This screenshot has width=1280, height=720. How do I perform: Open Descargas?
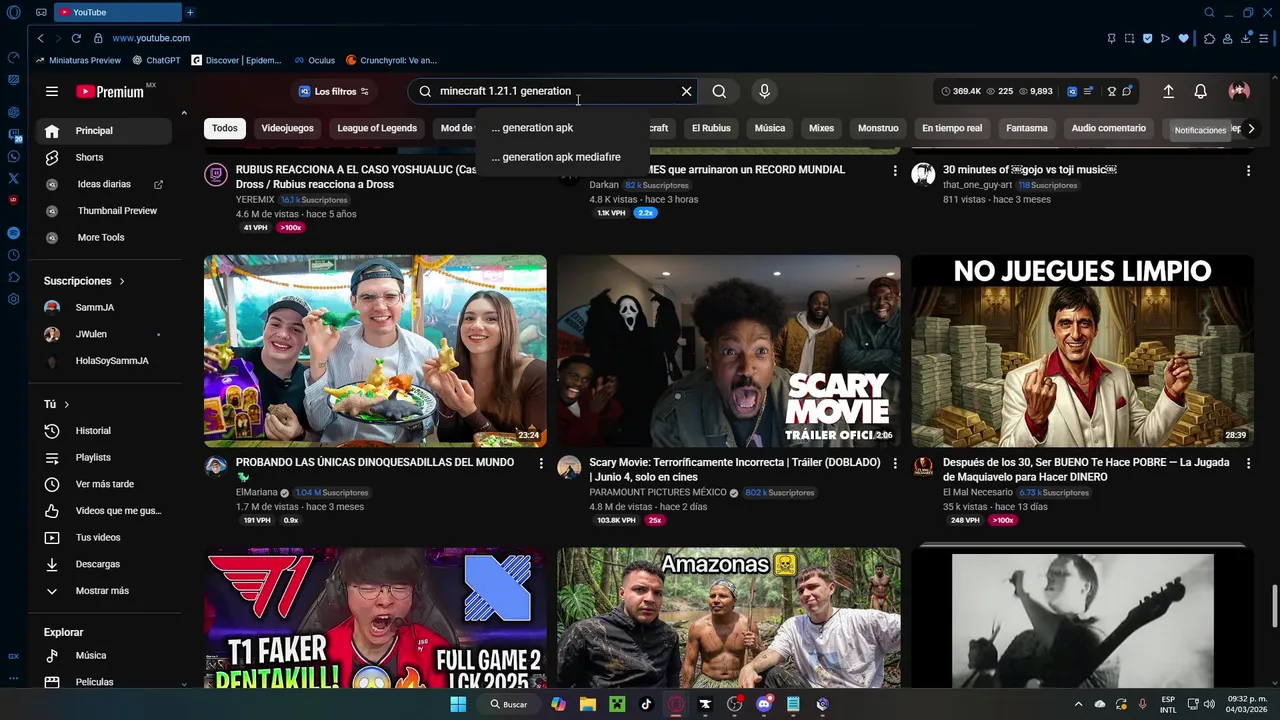(x=104, y=564)
